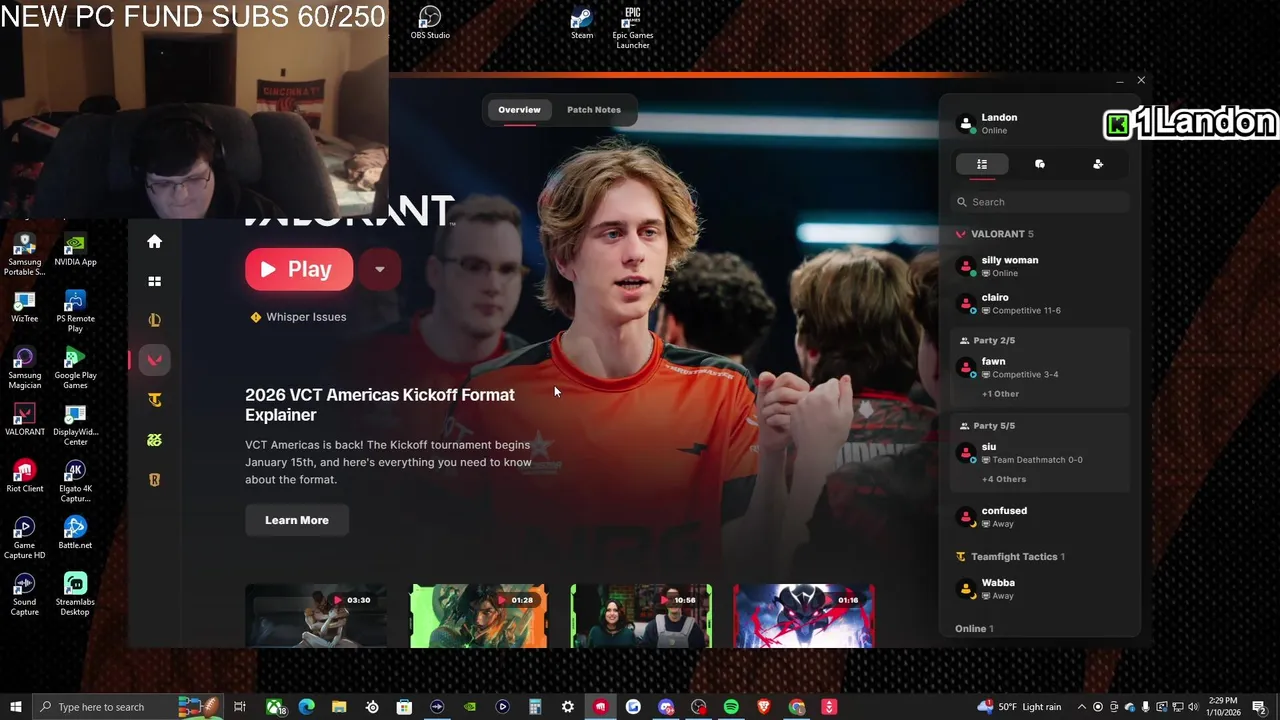Select the Teamfight Tactics sidebar icon
Viewport: 1280px width, 720px height.
click(x=154, y=400)
